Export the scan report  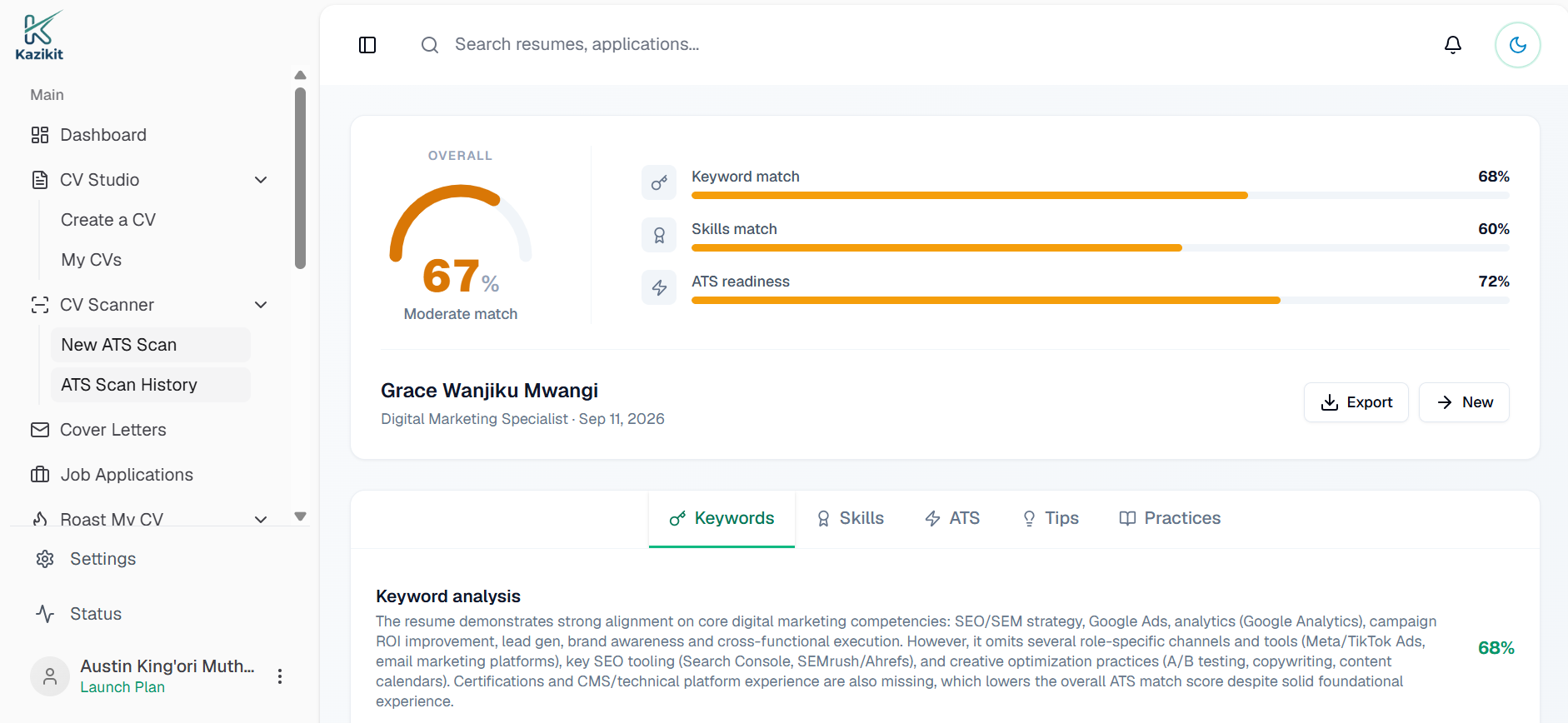tap(1356, 402)
